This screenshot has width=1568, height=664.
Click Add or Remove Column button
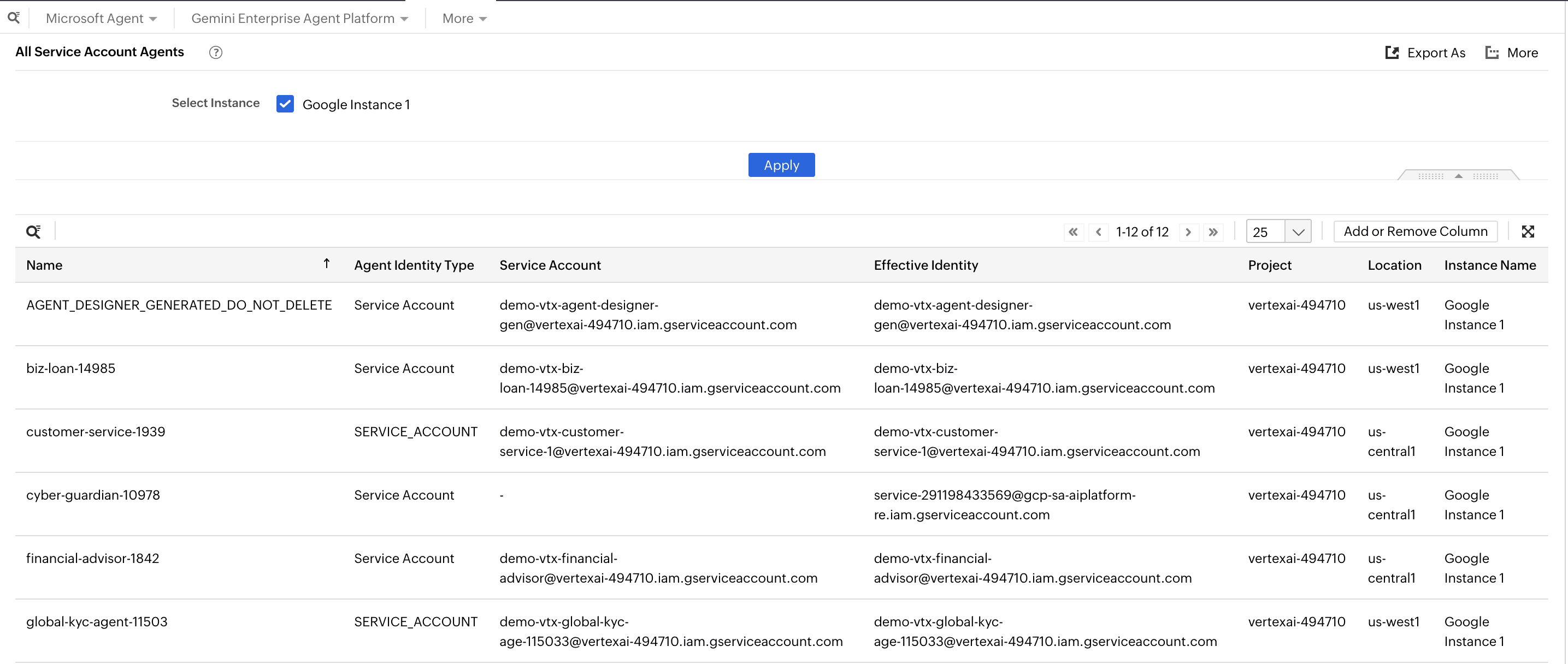coord(1415,232)
